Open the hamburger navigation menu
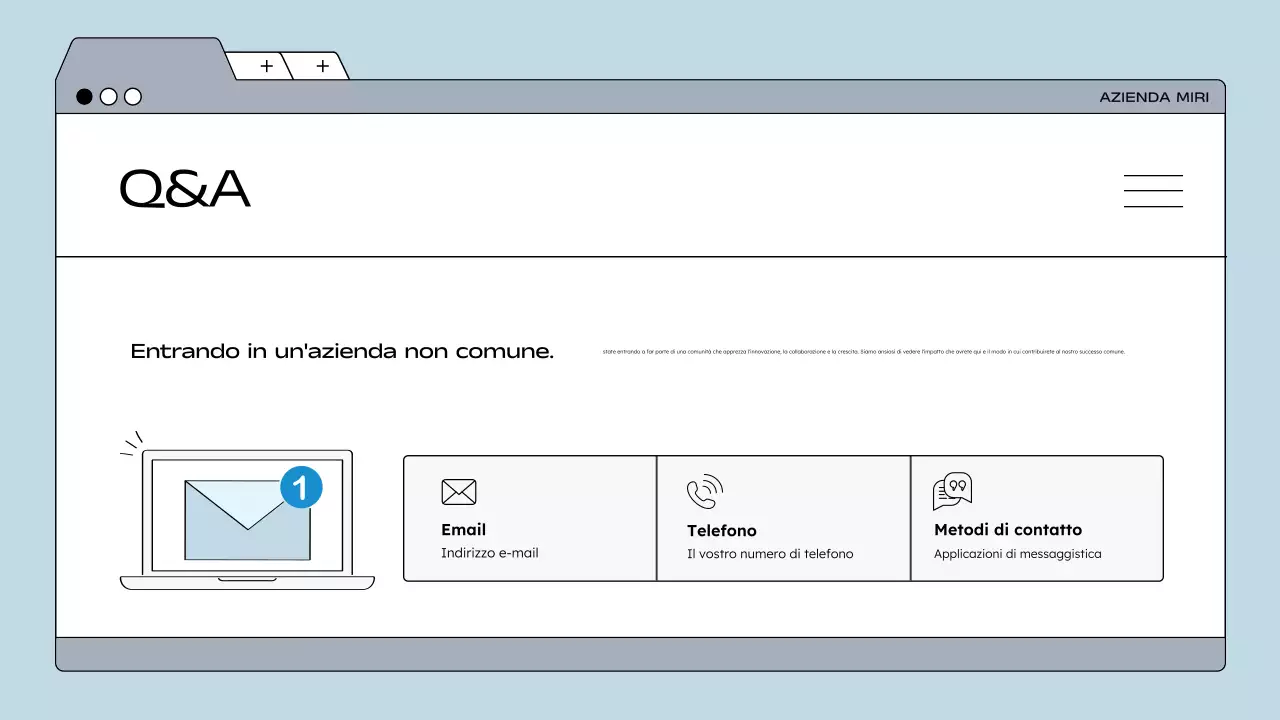The height and width of the screenshot is (720, 1280). (x=1153, y=190)
